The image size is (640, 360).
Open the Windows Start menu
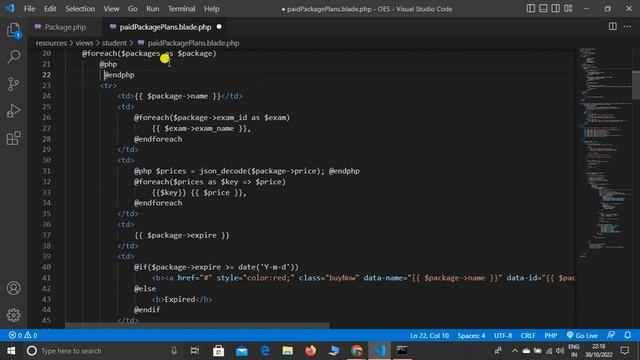pyautogui.click(x=11, y=351)
